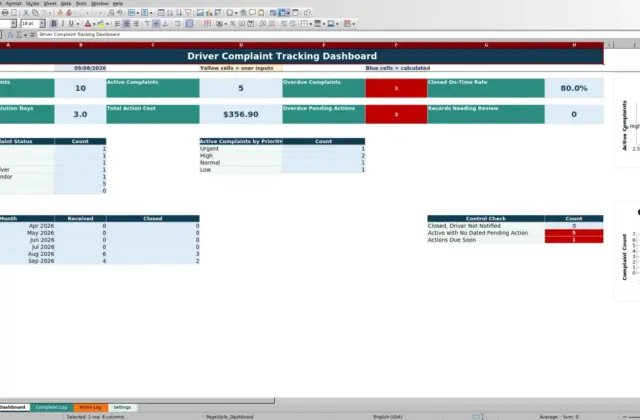Image resolution: width=640 pixels, height=420 pixels.
Task: Open the Insert Row dropdown arrow
Action: [x=138, y=13]
